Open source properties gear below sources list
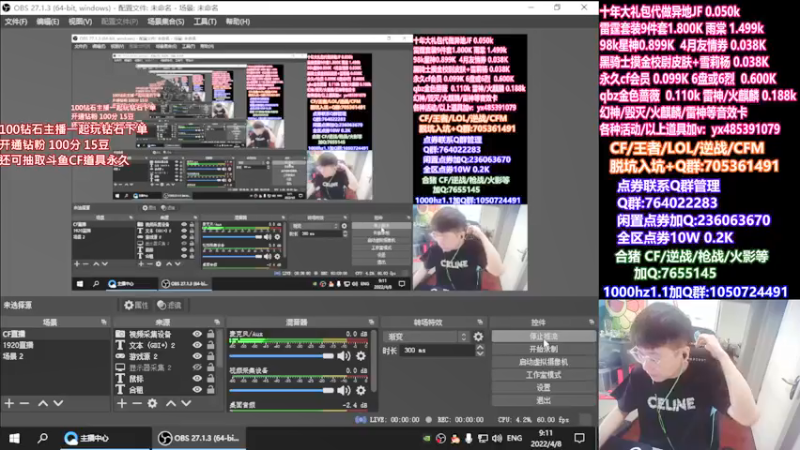The width and height of the screenshot is (800, 450). (152, 404)
